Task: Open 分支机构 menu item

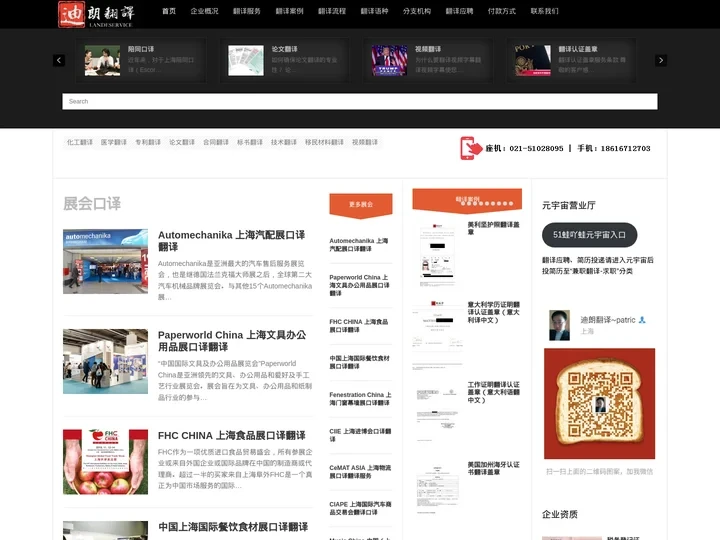Action: (417, 11)
